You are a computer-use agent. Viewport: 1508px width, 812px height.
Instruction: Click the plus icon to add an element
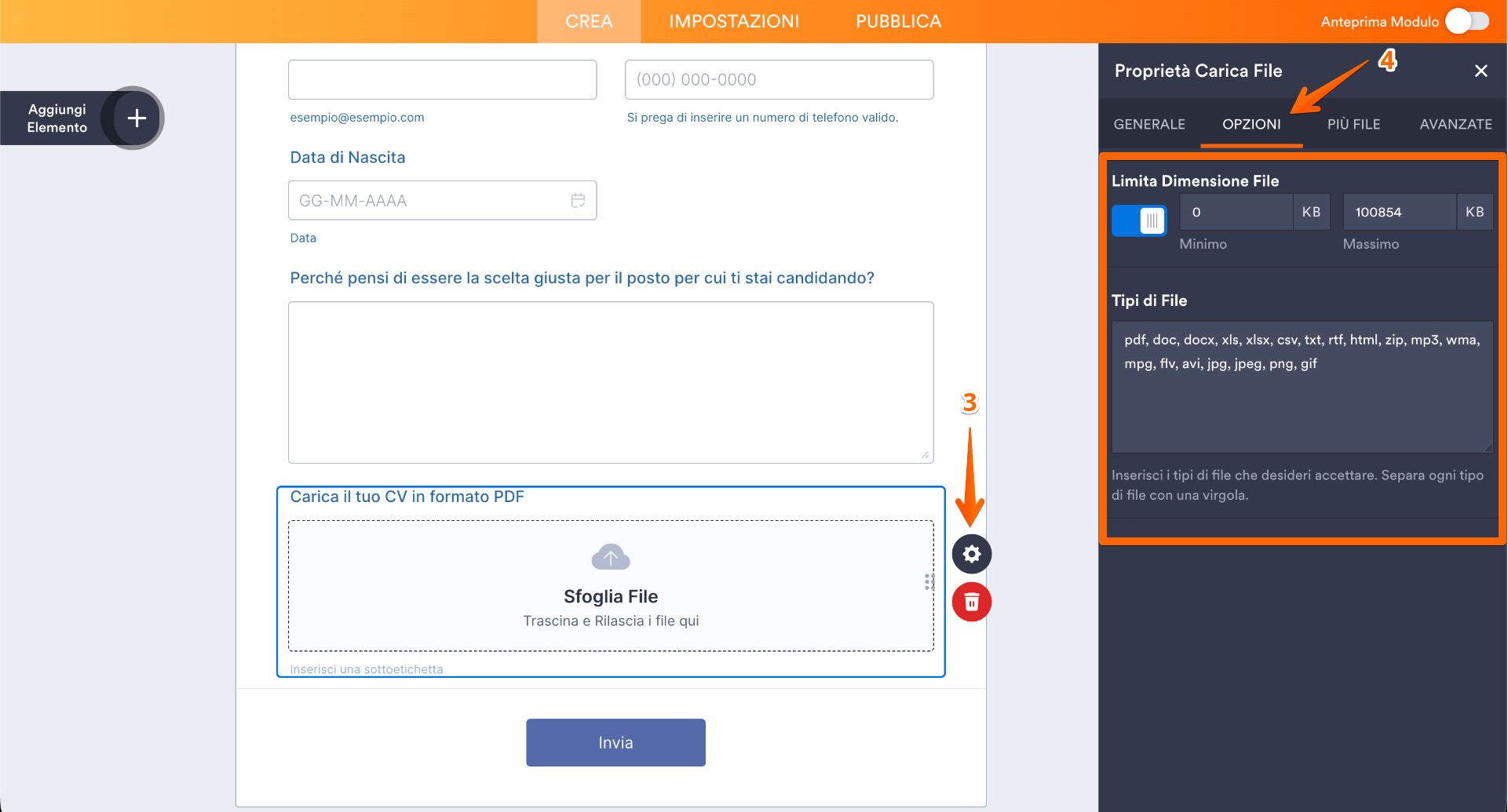[x=137, y=118]
